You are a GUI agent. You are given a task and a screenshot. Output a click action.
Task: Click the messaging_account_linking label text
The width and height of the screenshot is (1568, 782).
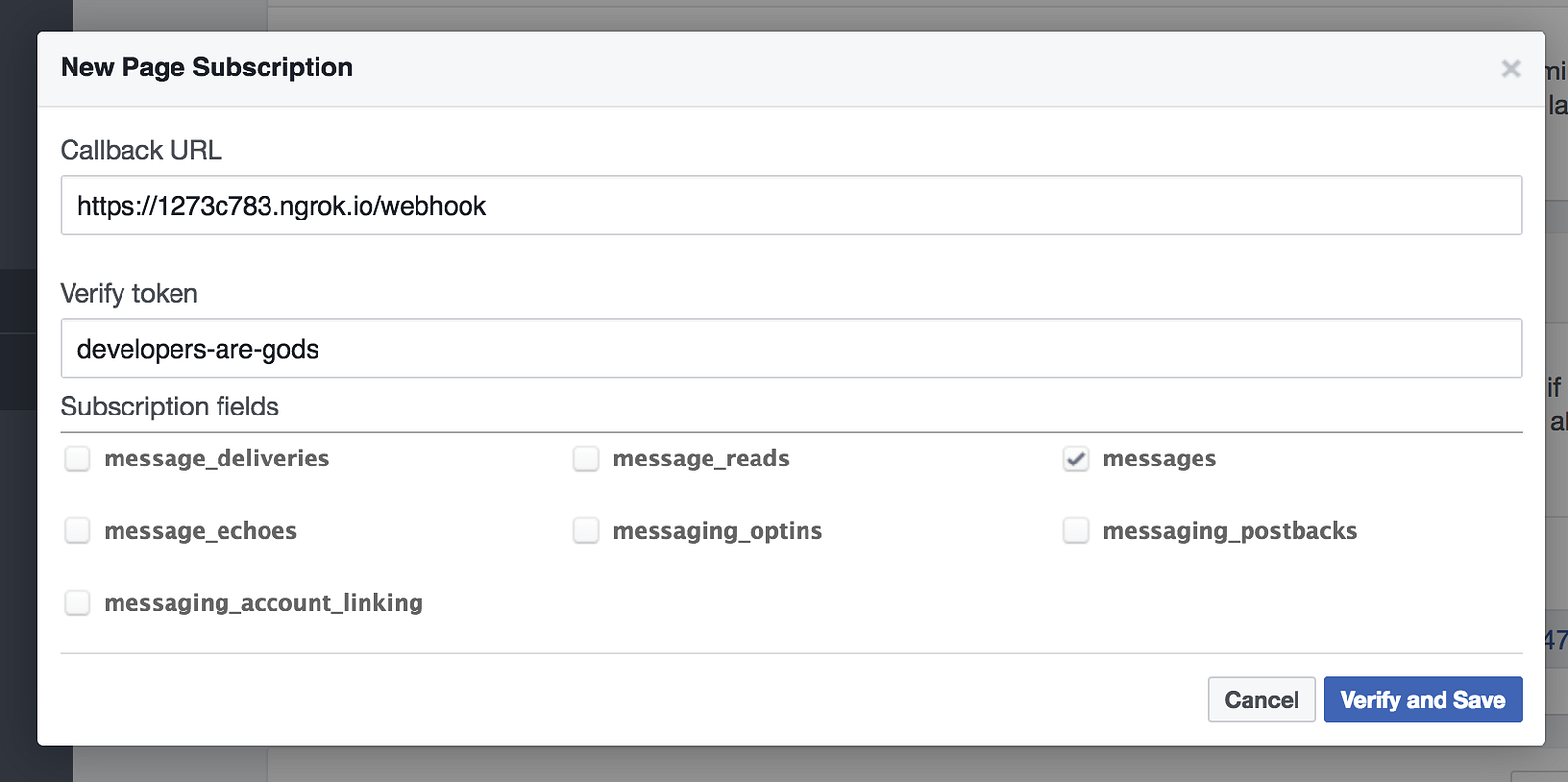coord(264,603)
